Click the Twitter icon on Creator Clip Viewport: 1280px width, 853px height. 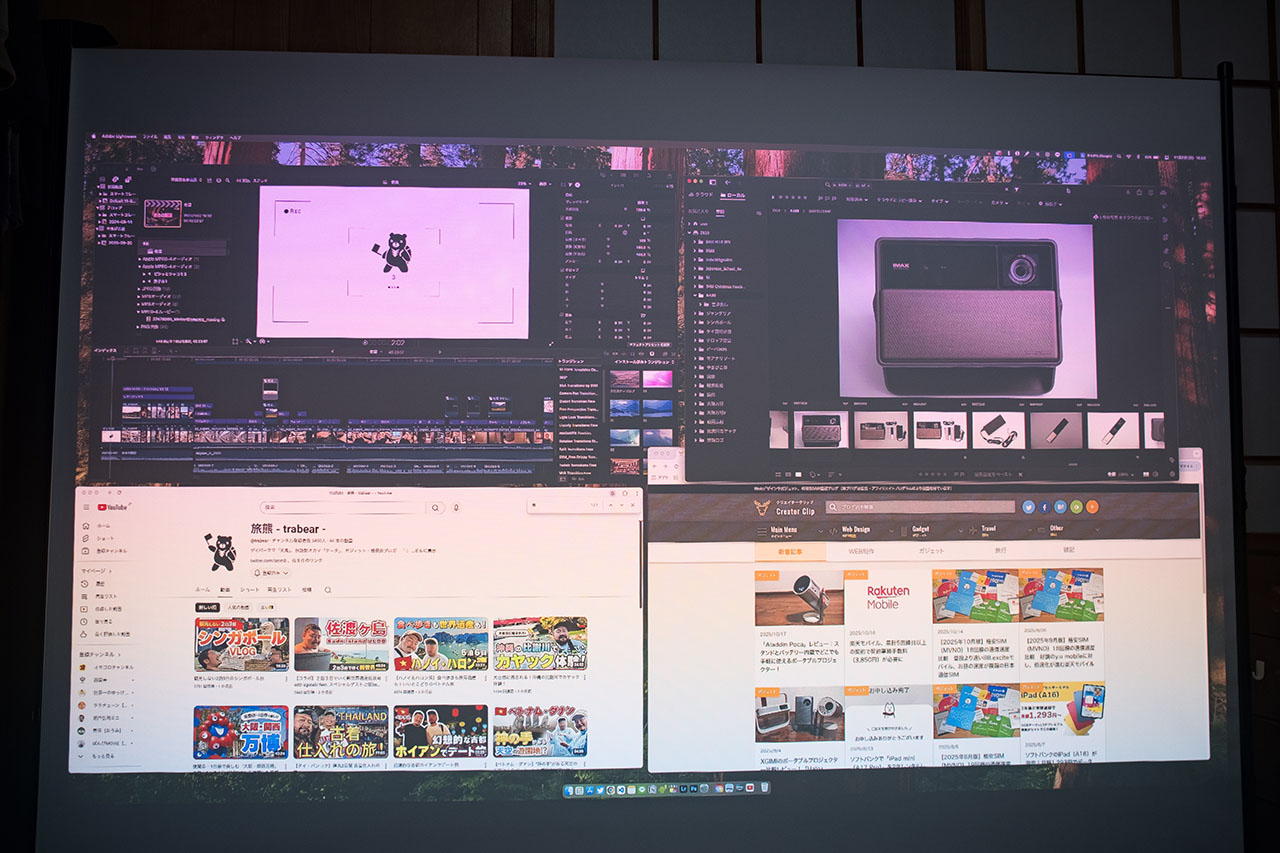[x=1028, y=507]
